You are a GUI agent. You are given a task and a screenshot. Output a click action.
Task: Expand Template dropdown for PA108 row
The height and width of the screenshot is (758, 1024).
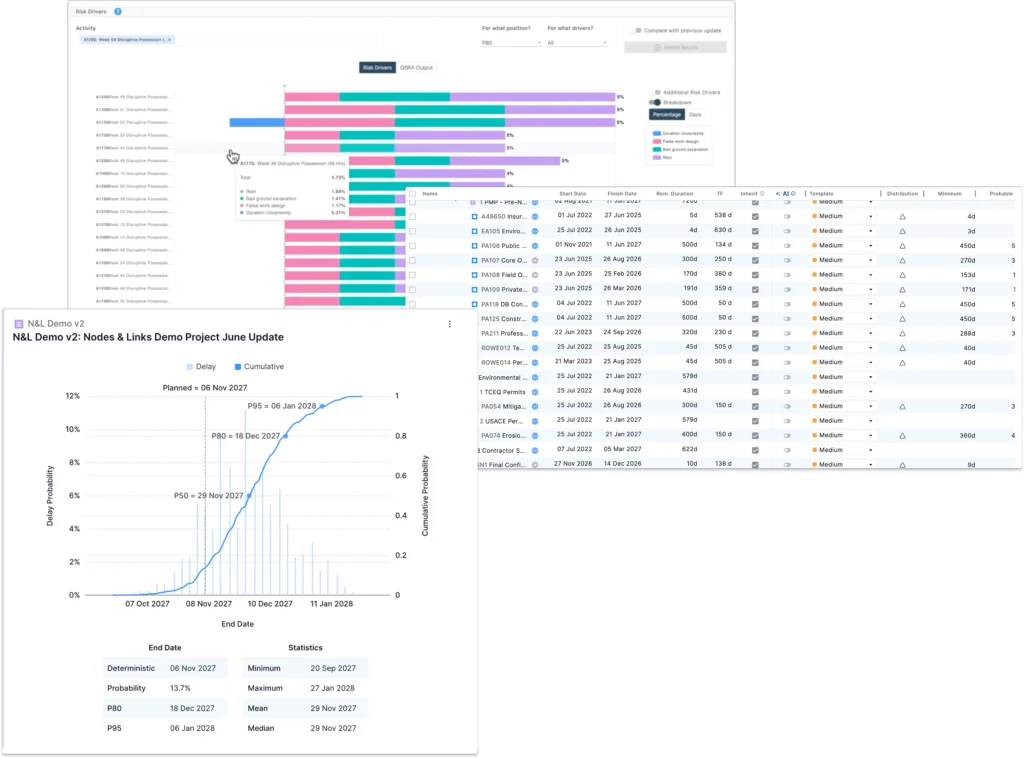870,274
